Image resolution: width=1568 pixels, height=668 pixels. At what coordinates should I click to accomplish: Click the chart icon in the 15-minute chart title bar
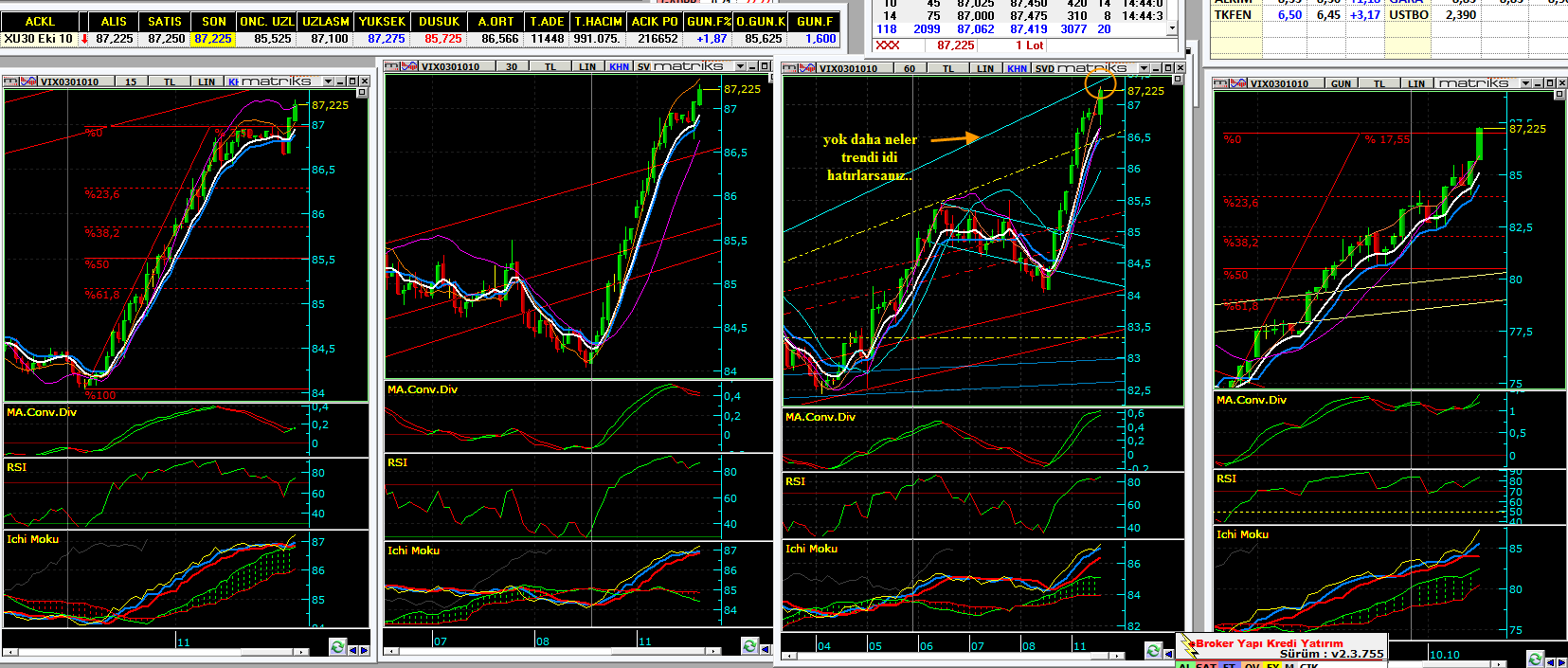28,81
